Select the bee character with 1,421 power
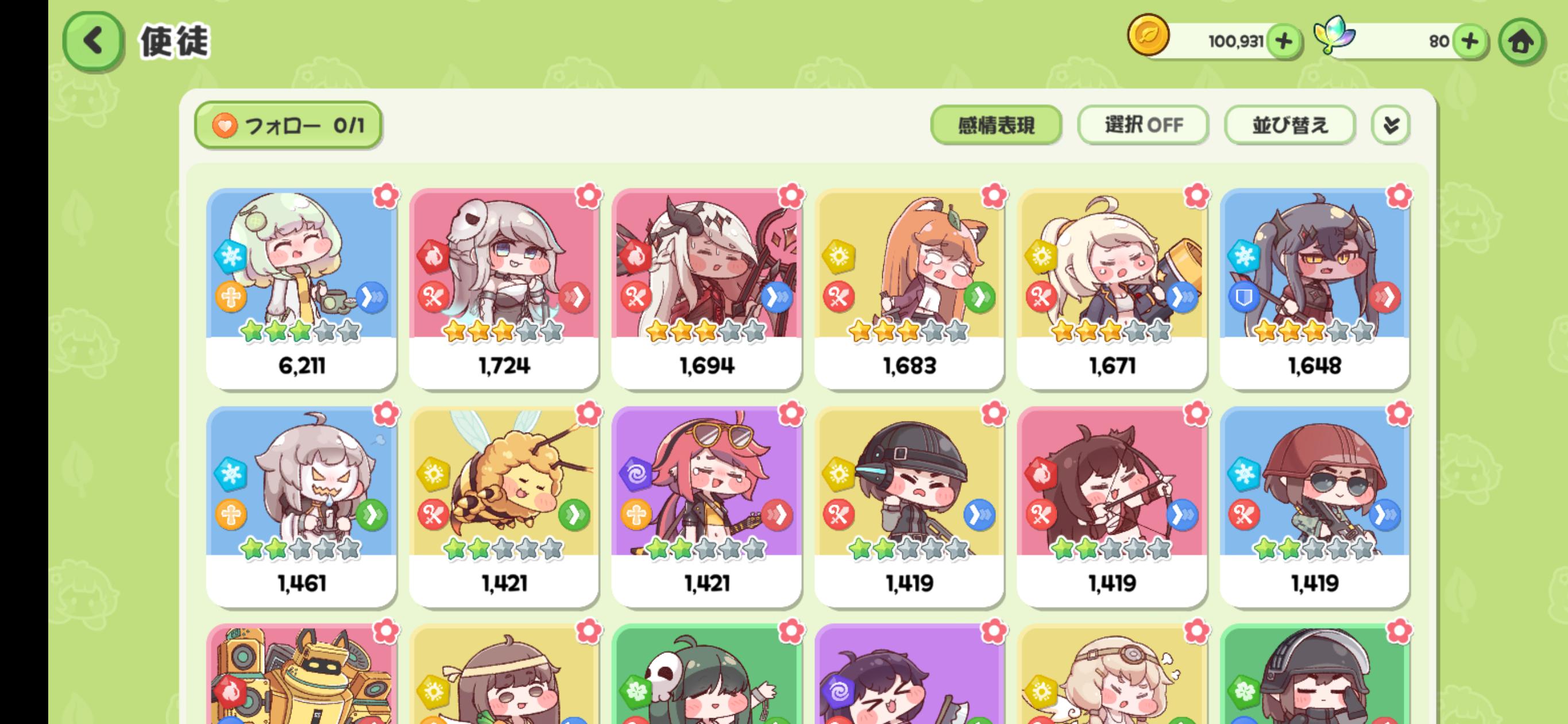Screen dimensions: 1568x724 [504, 507]
